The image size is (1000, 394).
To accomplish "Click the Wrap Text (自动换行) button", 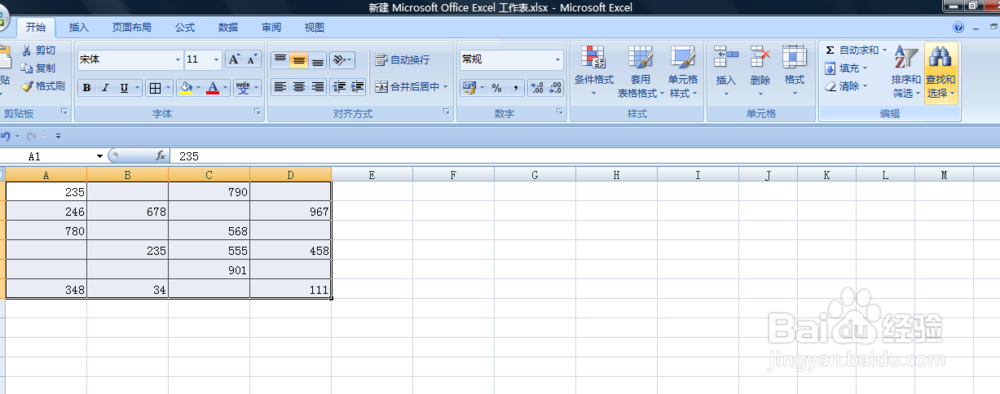I will pos(402,60).
